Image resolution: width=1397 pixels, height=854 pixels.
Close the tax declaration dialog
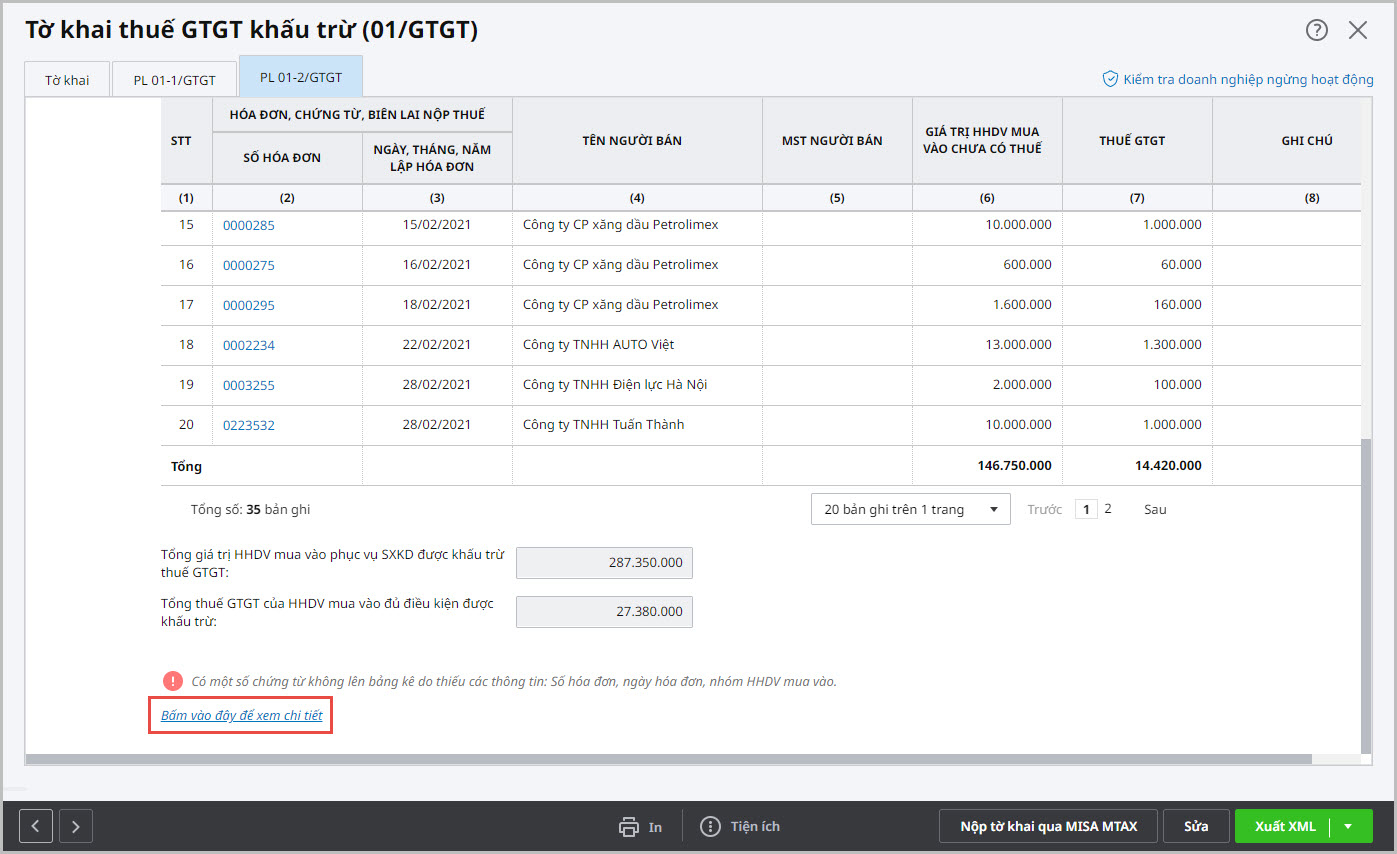(1357, 30)
